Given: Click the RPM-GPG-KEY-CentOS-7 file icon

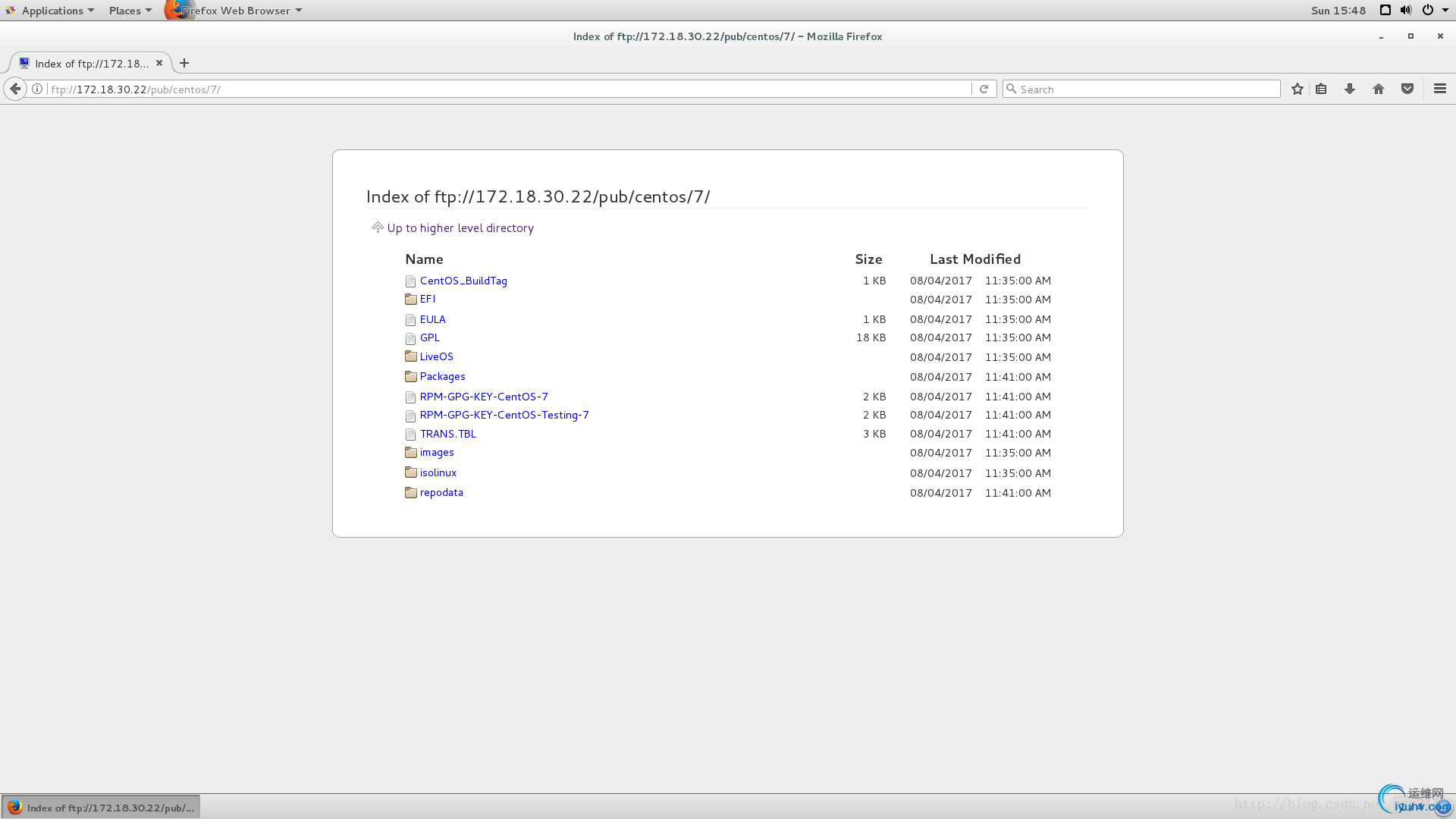Looking at the screenshot, I should [x=410, y=397].
